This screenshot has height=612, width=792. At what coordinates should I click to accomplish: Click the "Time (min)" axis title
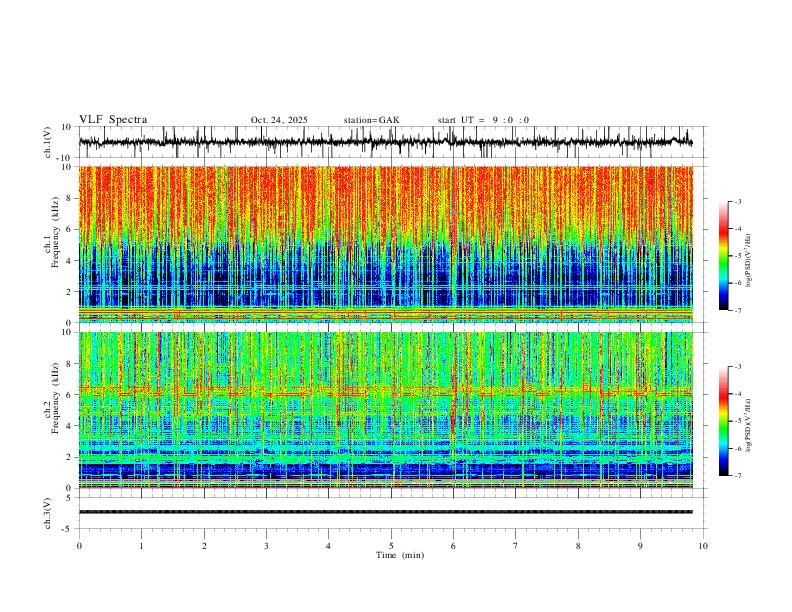400,555
